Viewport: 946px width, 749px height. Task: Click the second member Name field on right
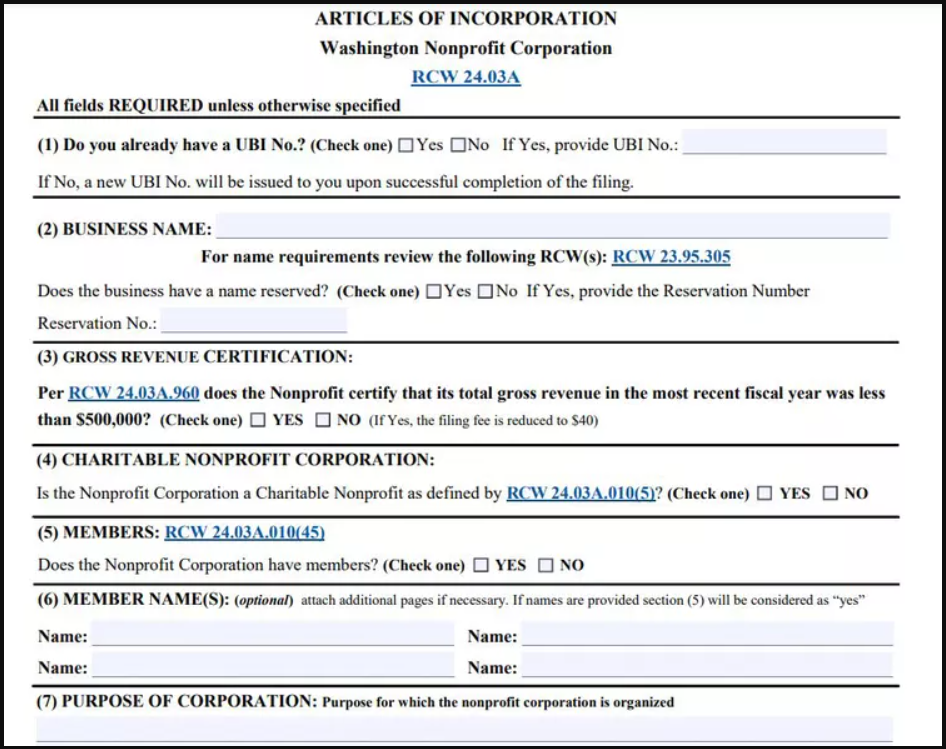pyautogui.click(x=707, y=666)
